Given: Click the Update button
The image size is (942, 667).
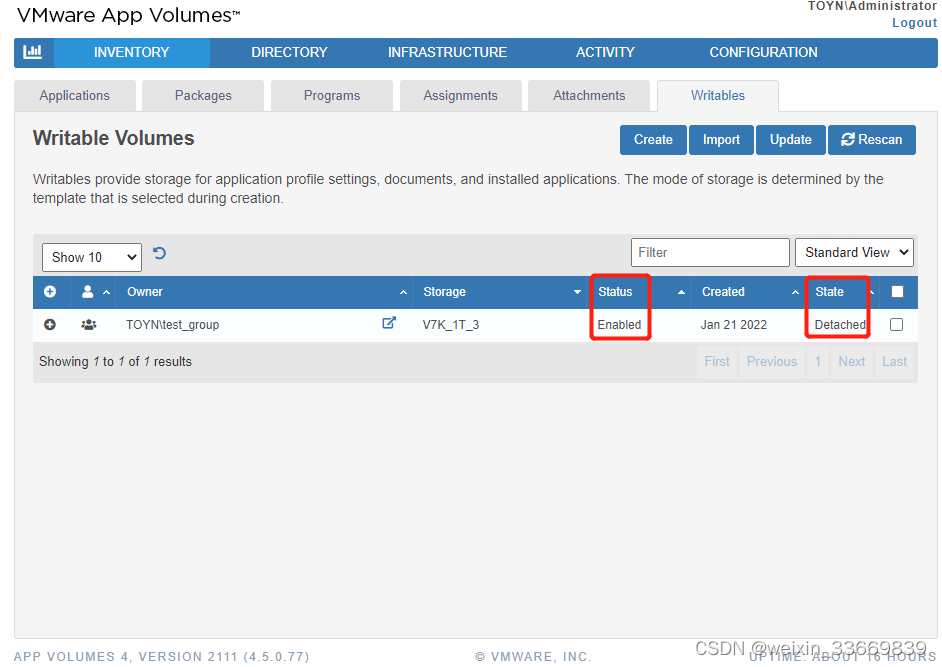Looking at the screenshot, I should (791, 139).
